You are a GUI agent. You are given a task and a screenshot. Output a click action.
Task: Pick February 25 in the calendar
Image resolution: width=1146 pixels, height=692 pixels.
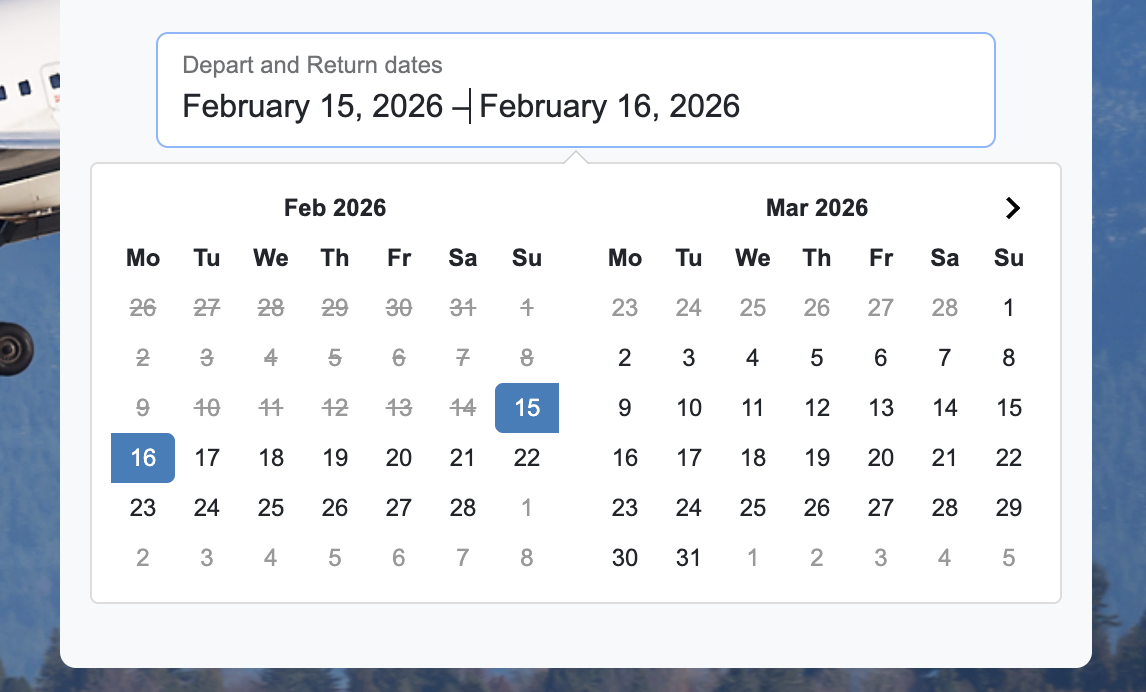(270, 508)
